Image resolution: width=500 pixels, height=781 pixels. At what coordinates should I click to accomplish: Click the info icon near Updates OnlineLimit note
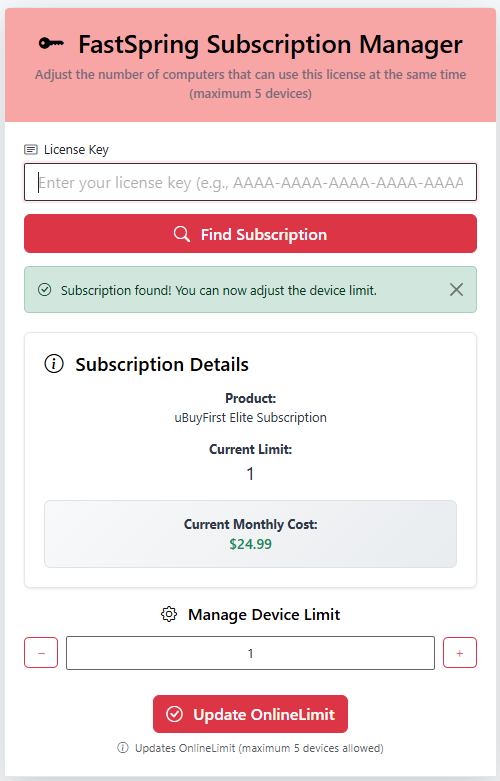[x=123, y=748]
